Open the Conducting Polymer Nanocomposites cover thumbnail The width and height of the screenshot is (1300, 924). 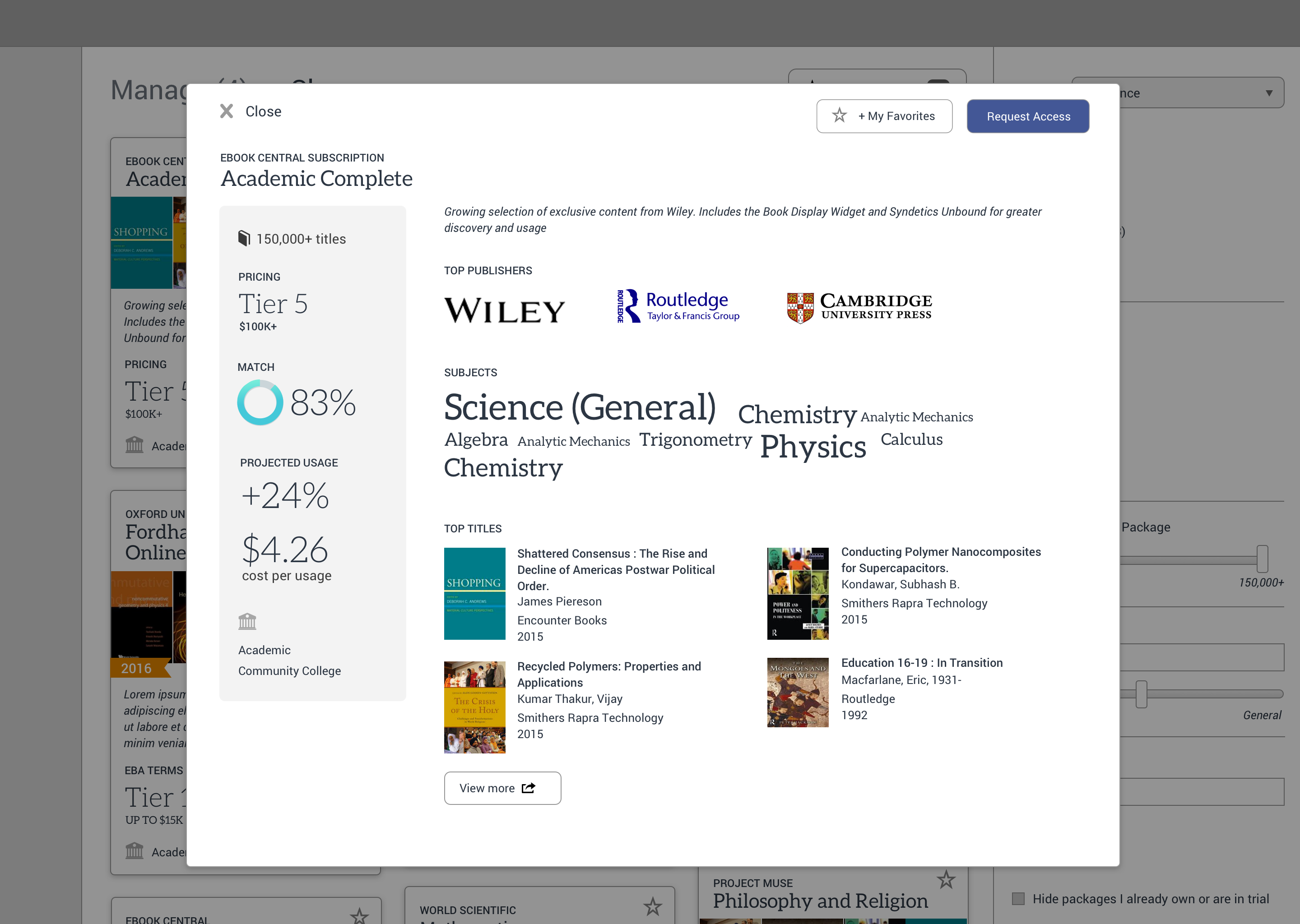(x=798, y=593)
